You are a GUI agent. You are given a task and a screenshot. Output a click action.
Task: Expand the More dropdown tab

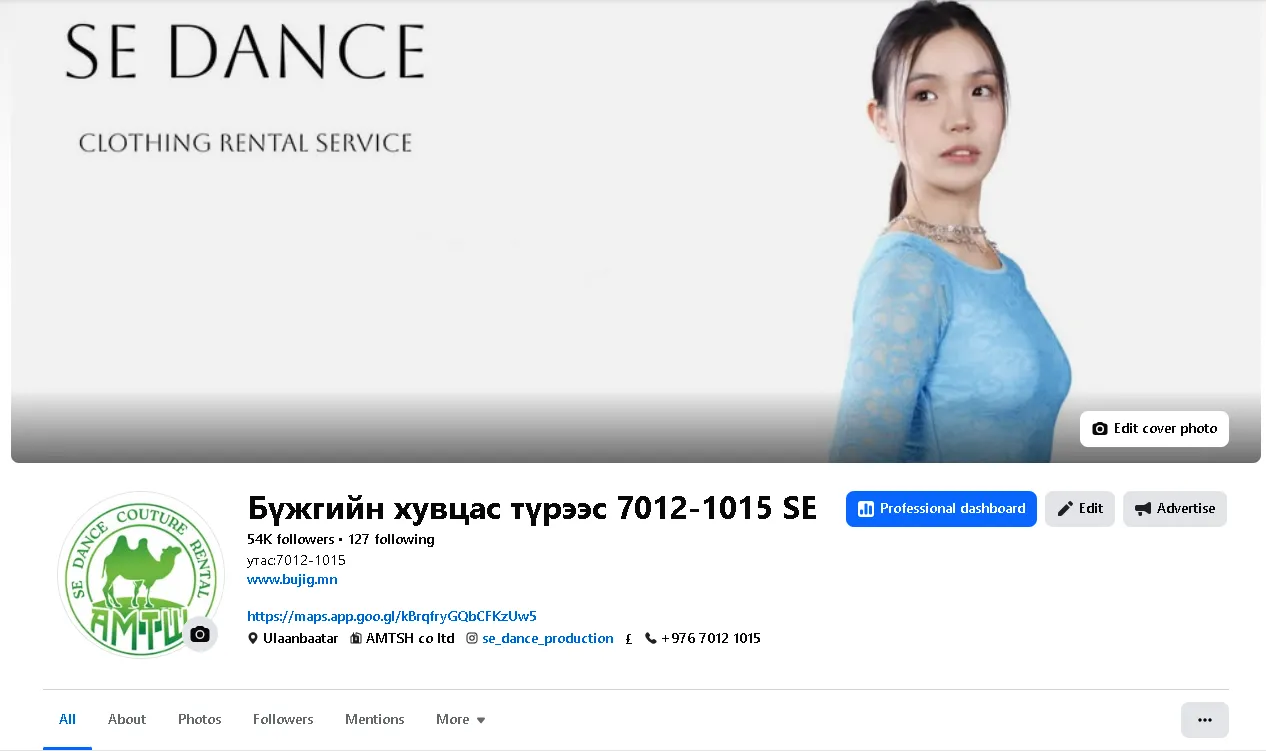tap(460, 719)
